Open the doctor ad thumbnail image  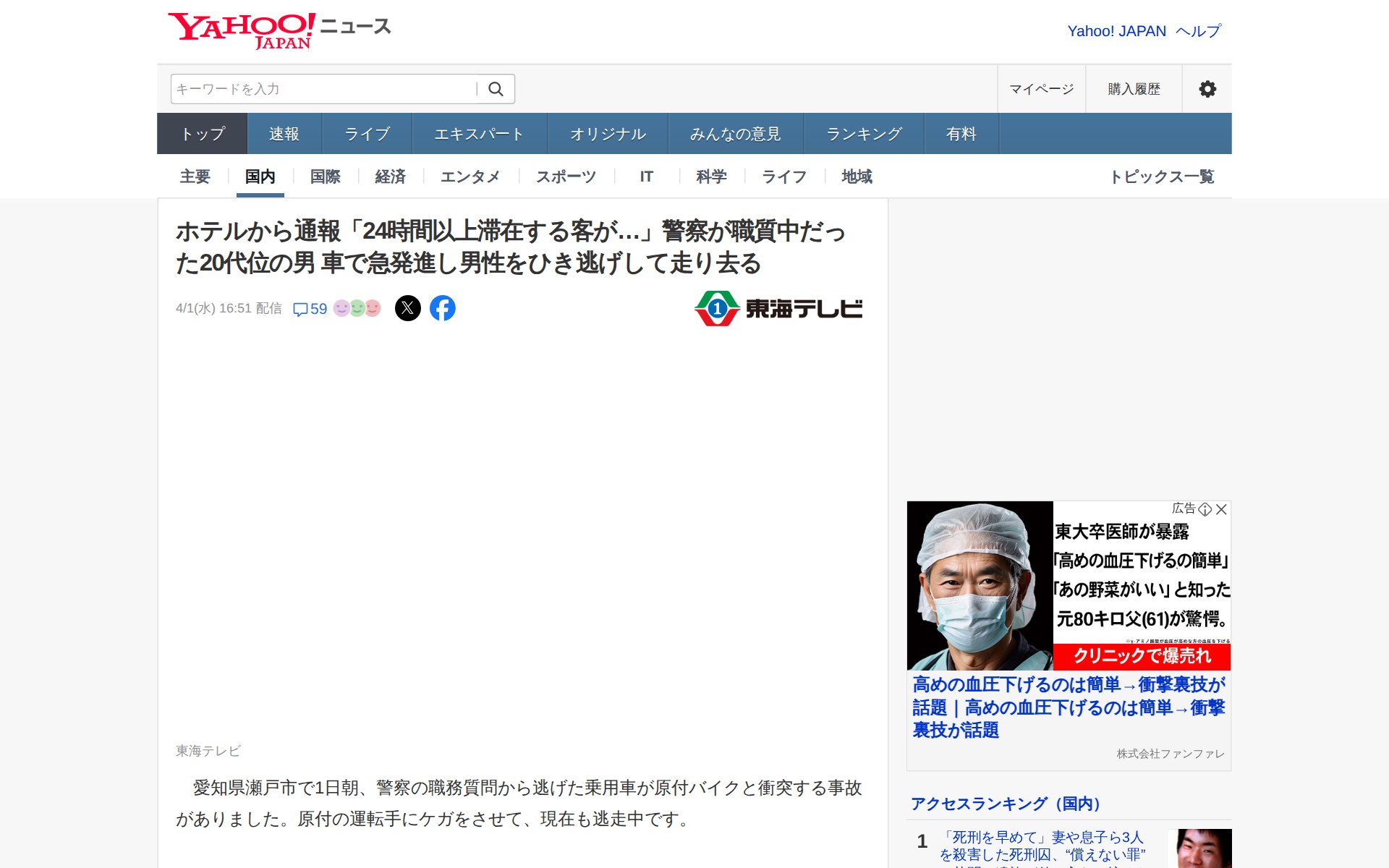[x=980, y=586]
